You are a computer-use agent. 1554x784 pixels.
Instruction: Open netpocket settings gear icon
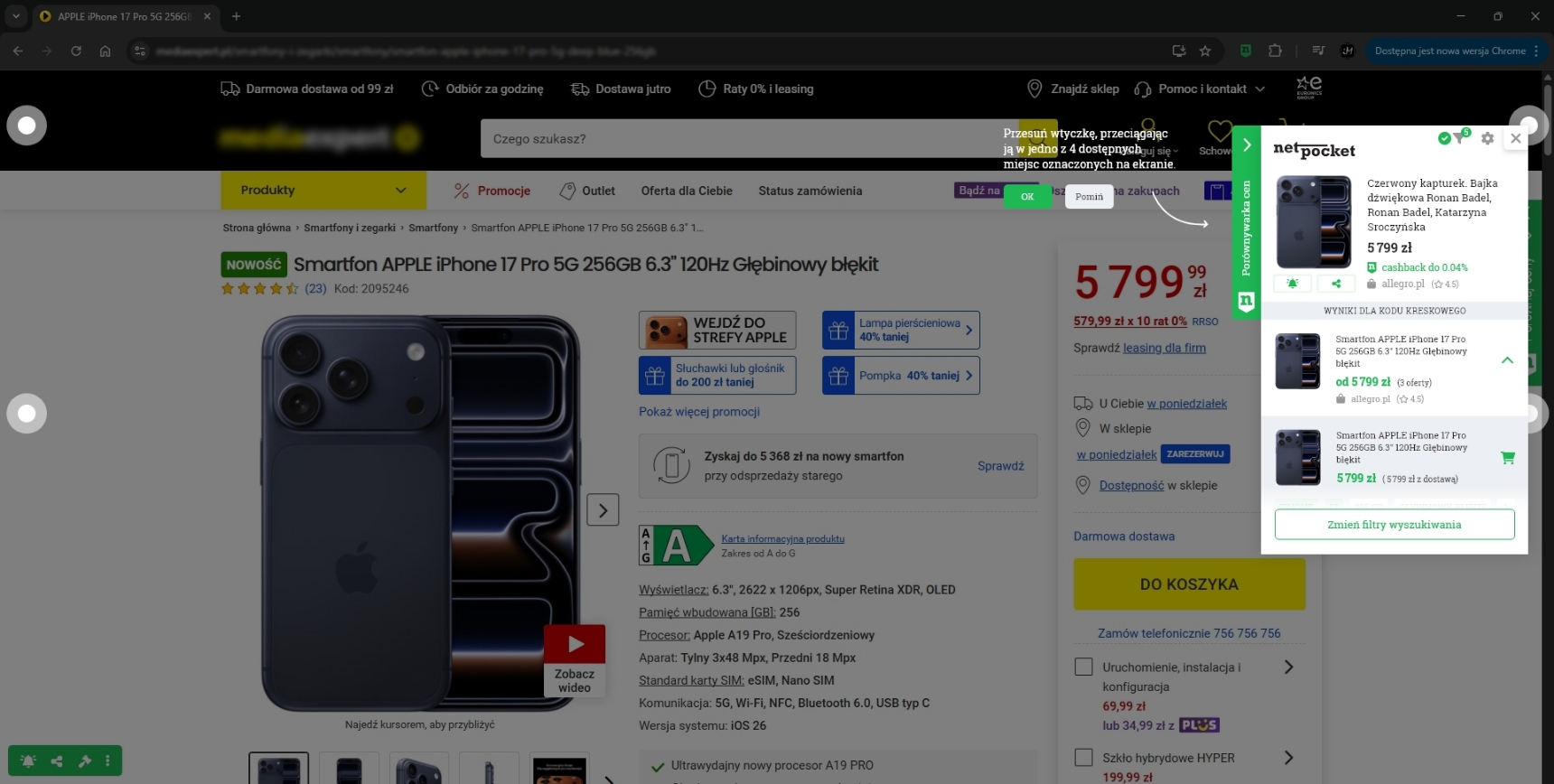(x=1487, y=138)
